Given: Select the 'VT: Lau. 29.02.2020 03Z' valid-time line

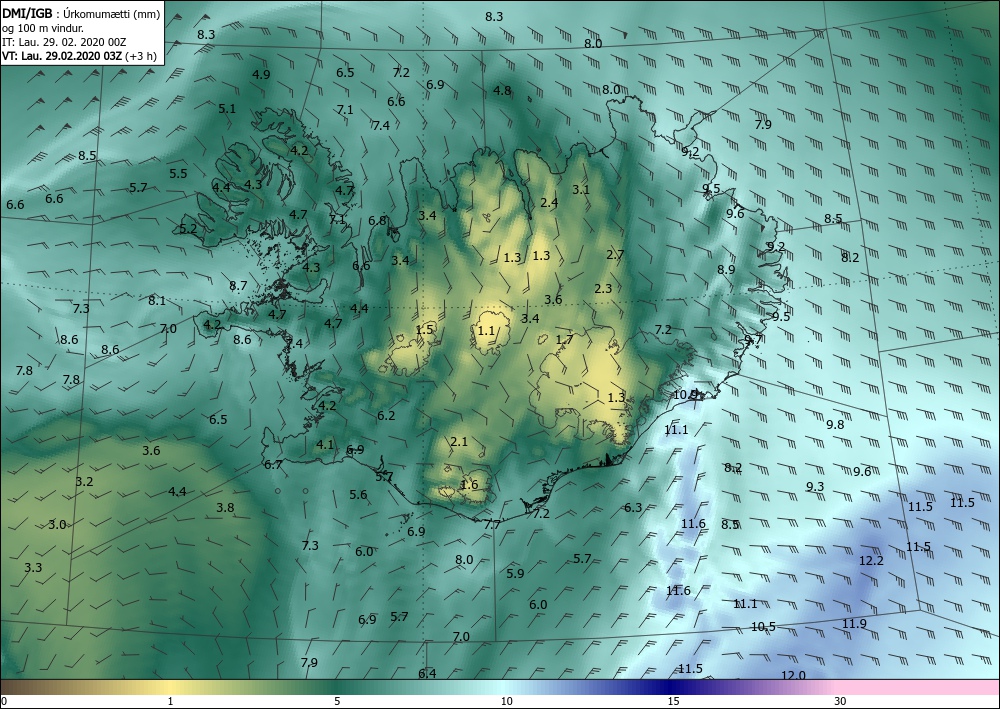Looking at the screenshot, I should pos(64,55).
